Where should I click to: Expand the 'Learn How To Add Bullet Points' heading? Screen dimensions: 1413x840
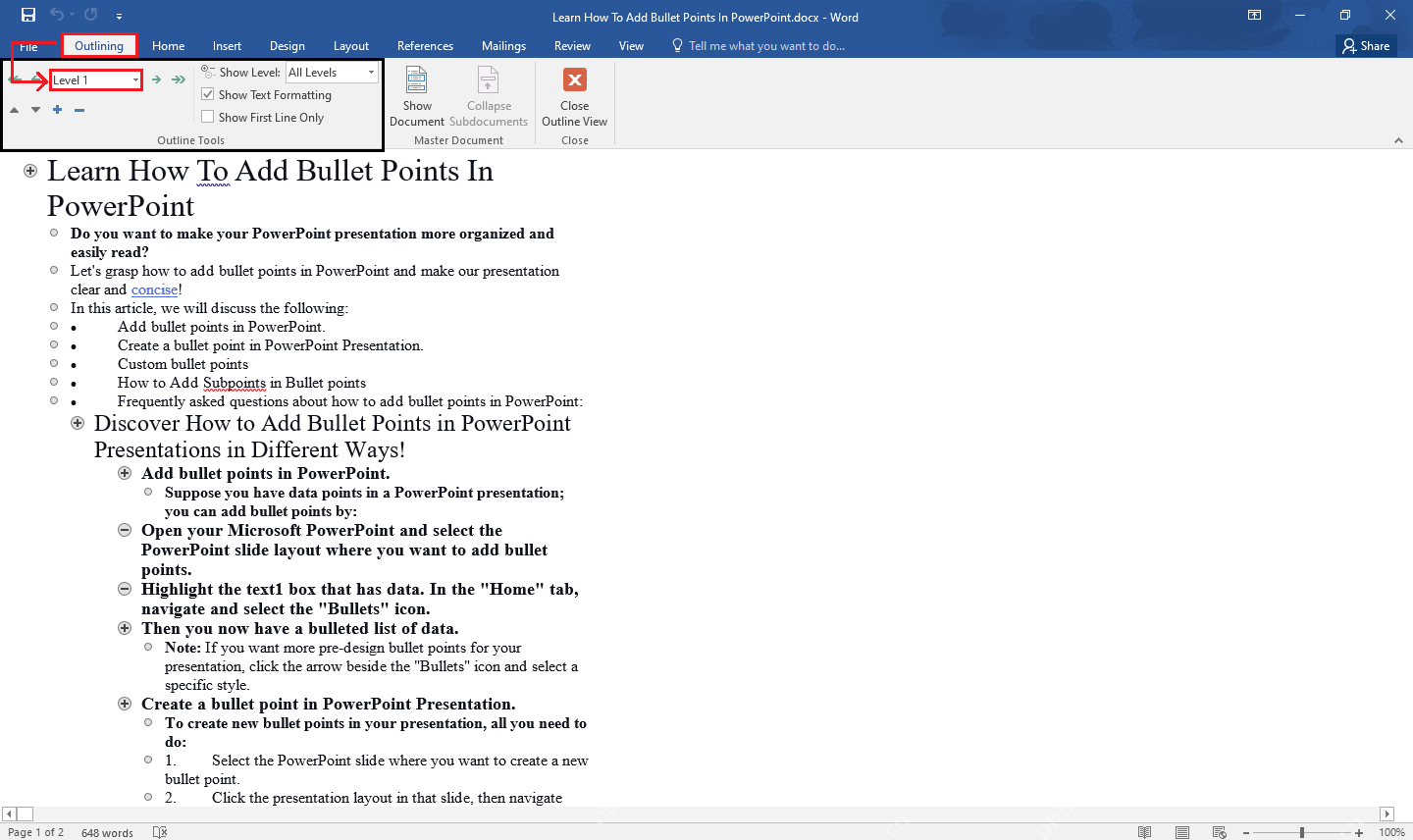click(x=30, y=171)
